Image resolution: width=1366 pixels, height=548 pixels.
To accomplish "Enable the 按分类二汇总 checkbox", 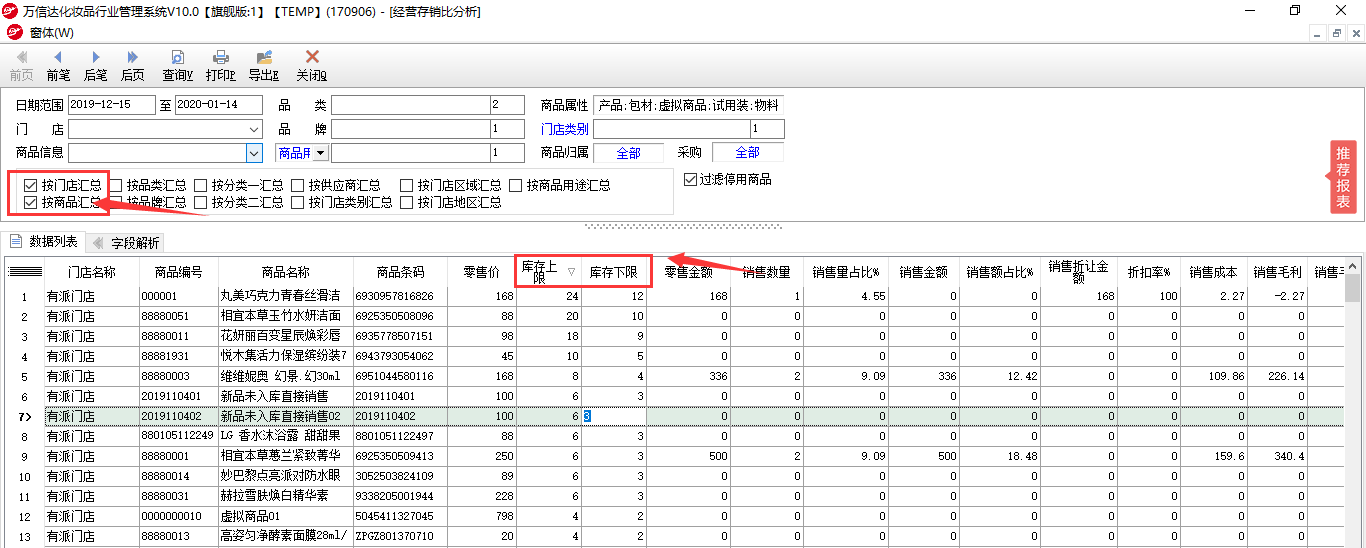I will (x=201, y=202).
